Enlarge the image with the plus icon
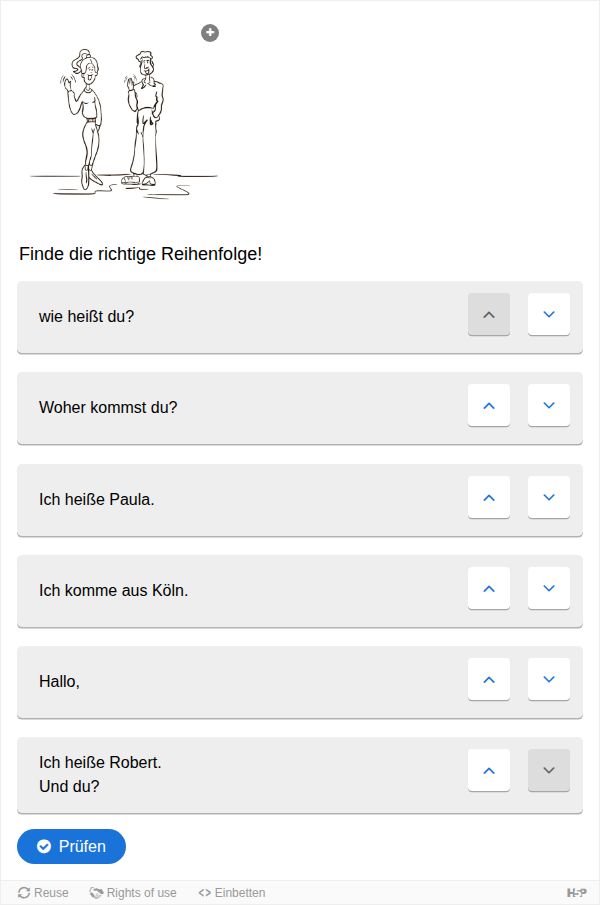600x905 pixels. (210, 33)
